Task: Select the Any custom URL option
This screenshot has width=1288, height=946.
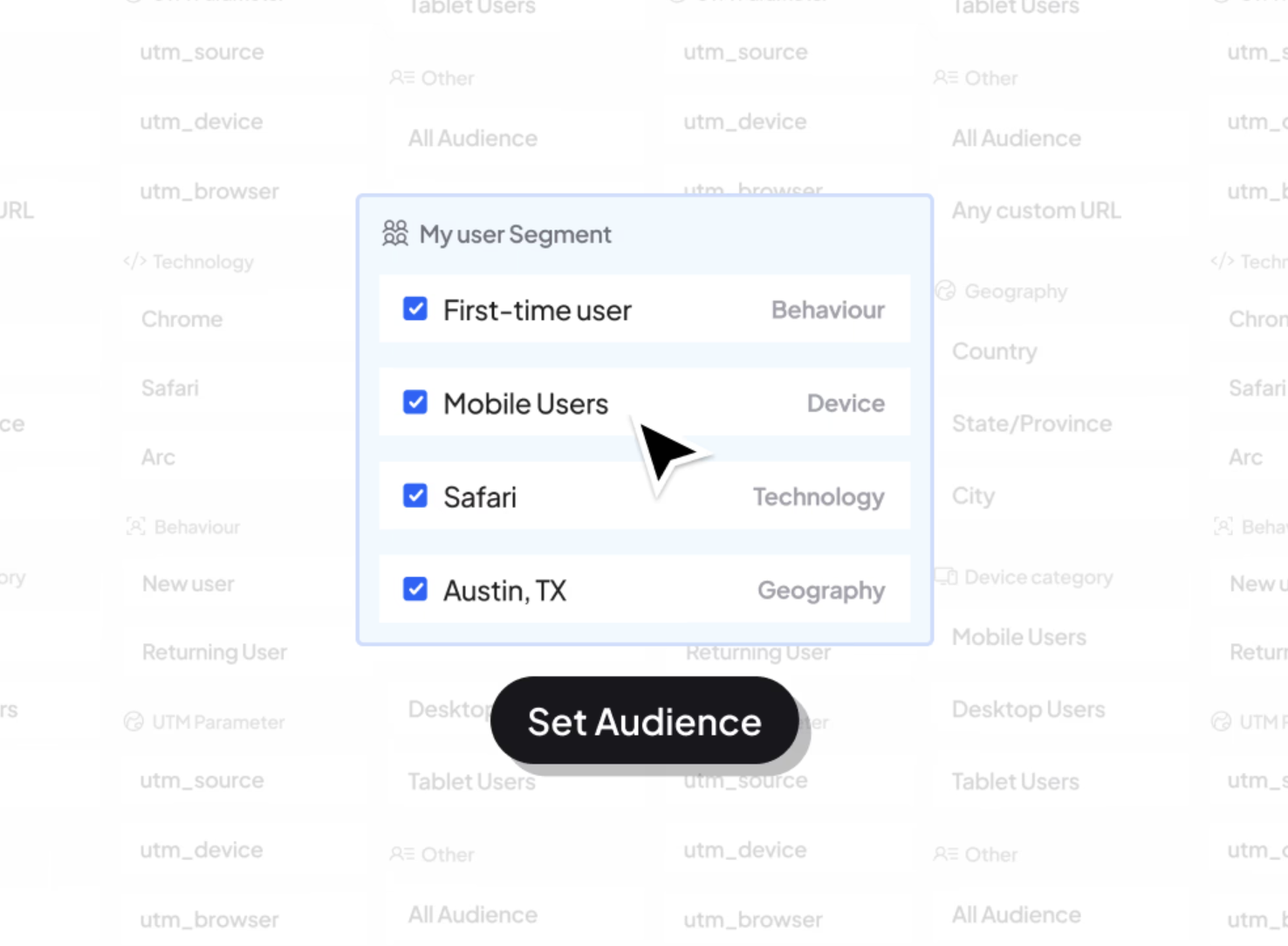Action: click(1036, 210)
